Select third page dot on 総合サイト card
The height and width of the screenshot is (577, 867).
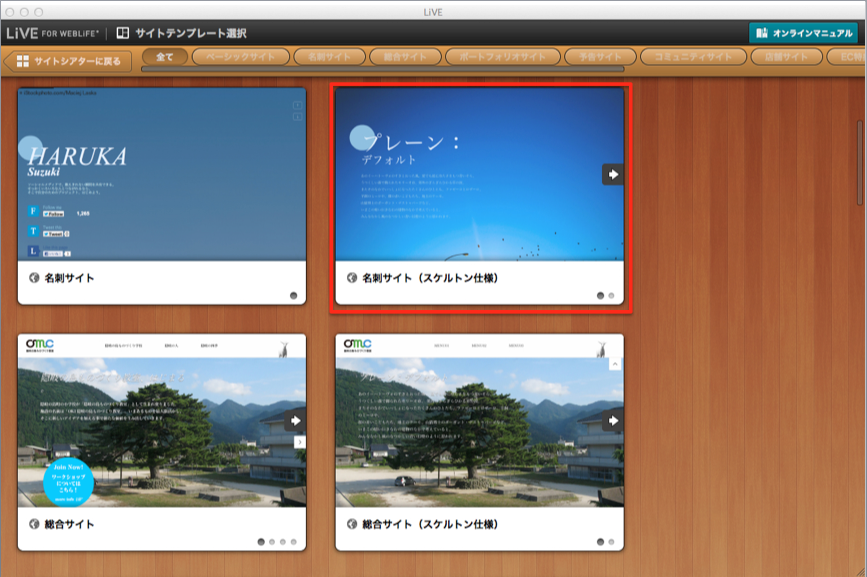click(283, 542)
